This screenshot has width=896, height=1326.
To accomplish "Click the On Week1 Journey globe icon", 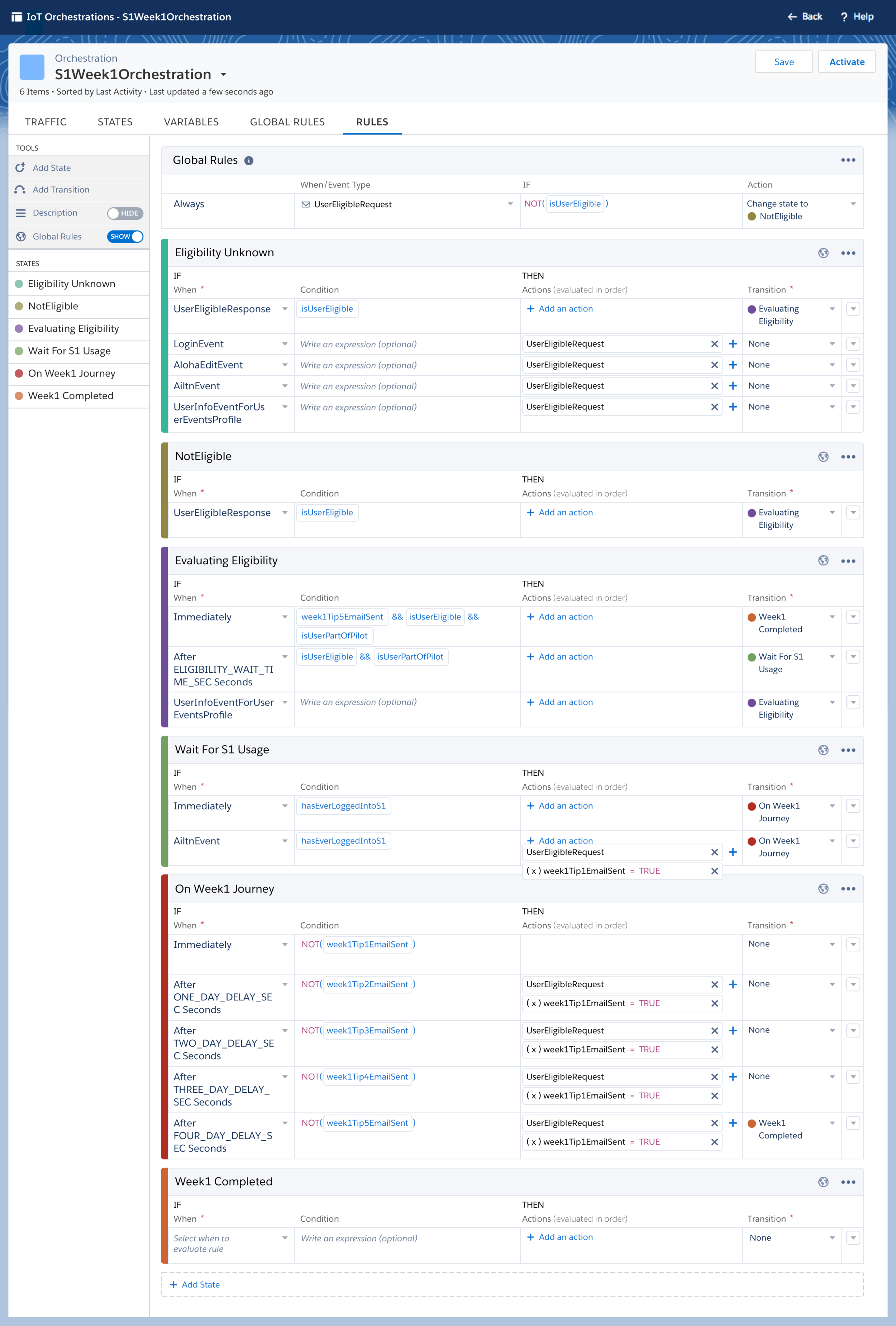I will tap(823, 888).
